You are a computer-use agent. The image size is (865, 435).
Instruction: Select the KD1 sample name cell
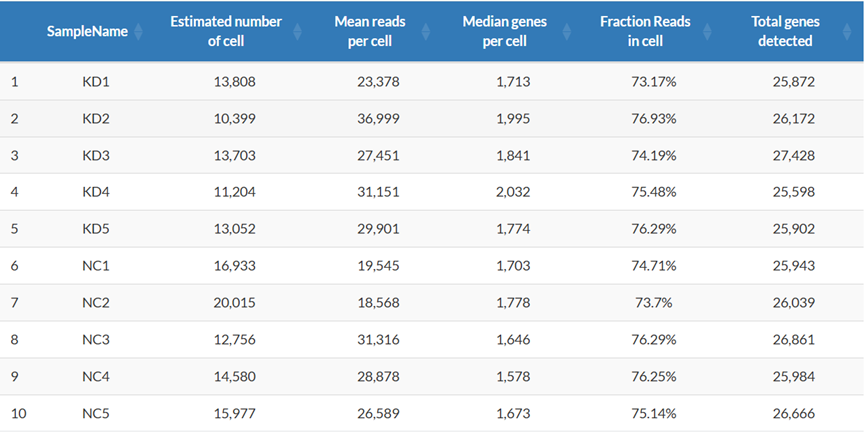[x=94, y=81]
